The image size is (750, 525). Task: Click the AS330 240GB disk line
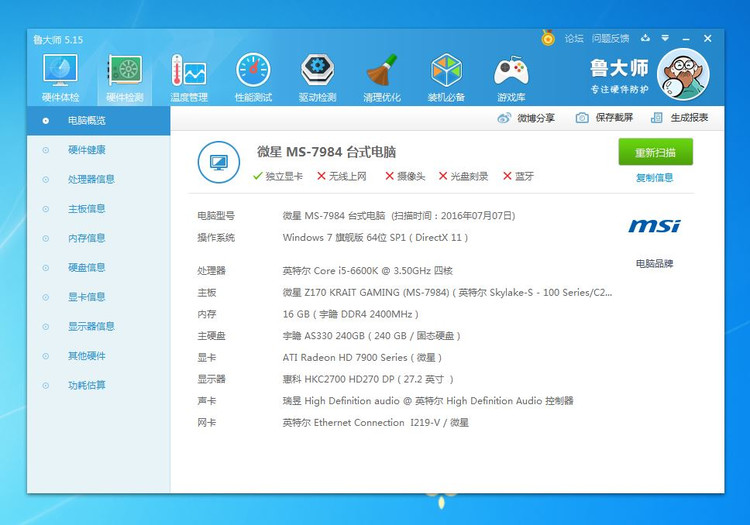(x=372, y=336)
